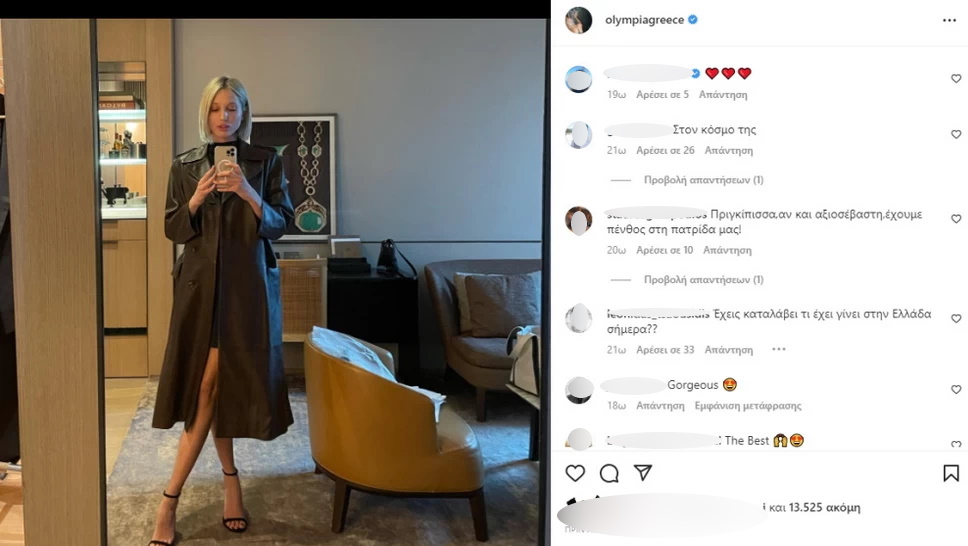This screenshot has height=546, width=968.
Task: Reply to the Ελλάδα σήμερα comment
Action: click(728, 350)
